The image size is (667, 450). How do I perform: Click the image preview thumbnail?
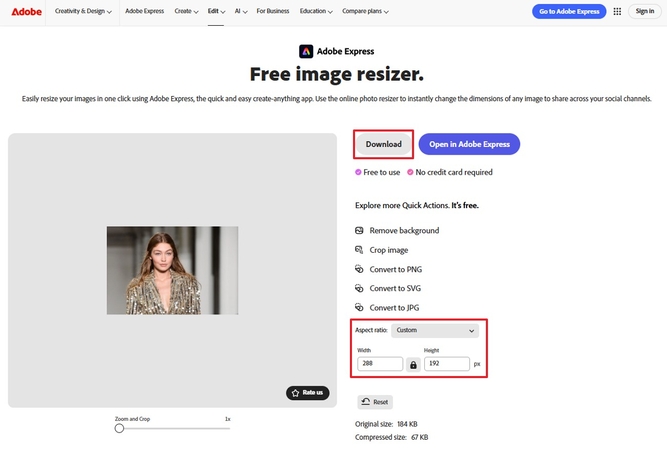pyautogui.click(x=172, y=271)
